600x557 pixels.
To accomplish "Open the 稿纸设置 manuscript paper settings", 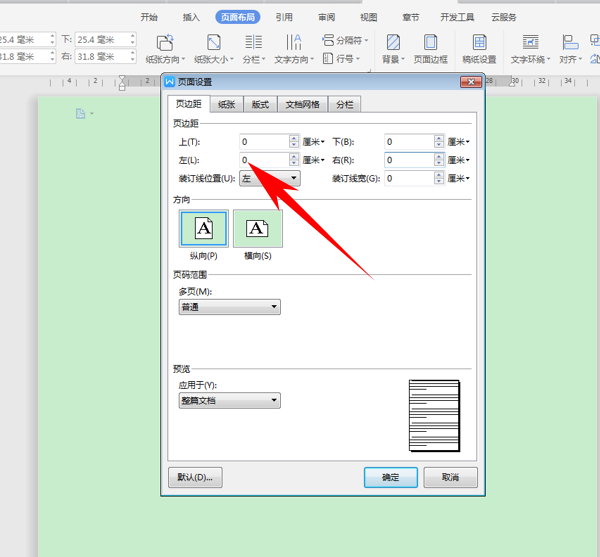I will coord(479,49).
